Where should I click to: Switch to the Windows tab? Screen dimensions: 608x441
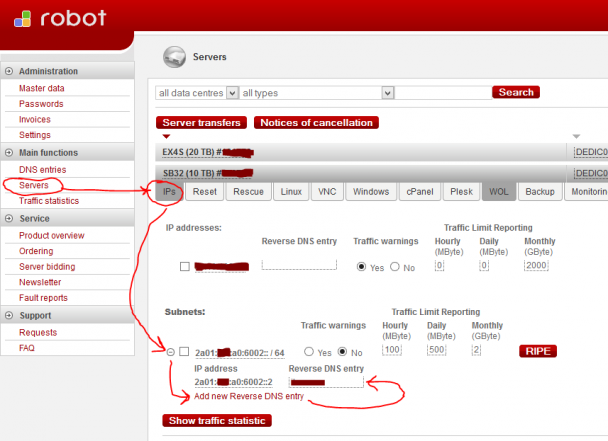tap(371, 192)
